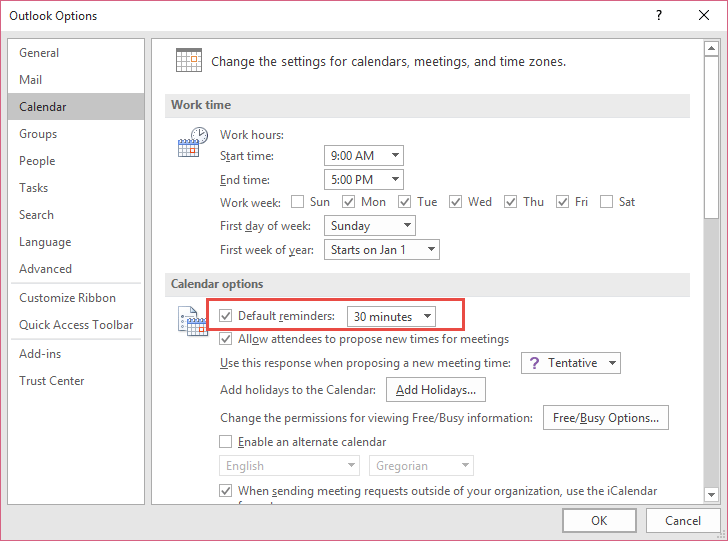Open the Default reminders 30 minutes dropdown
The image size is (728, 541).
pos(391,317)
